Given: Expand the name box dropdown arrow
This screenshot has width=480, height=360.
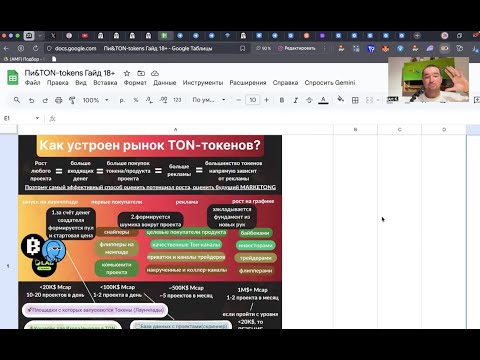Looking at the screenshot, I should click(37, 118).
